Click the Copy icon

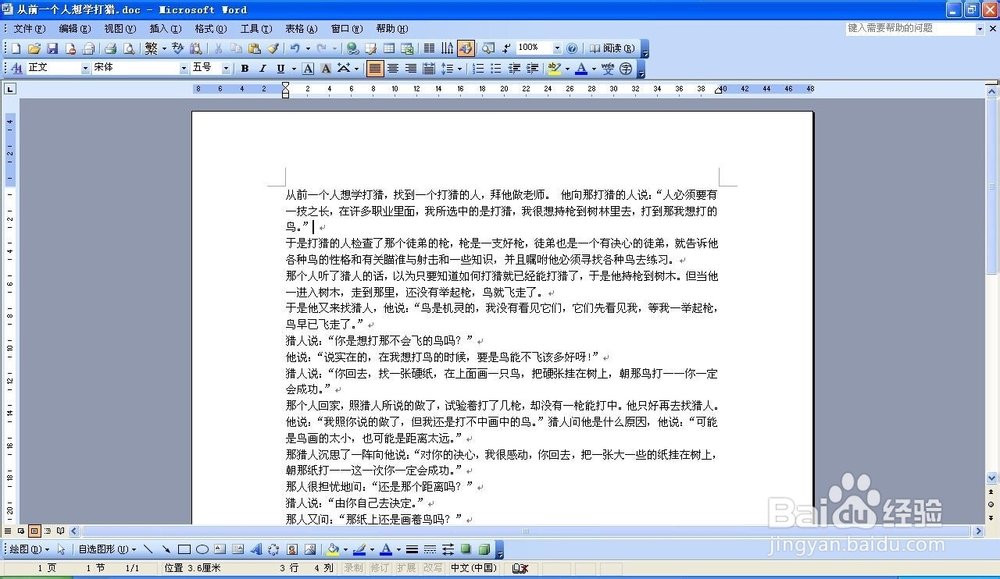tap(236, 48)
